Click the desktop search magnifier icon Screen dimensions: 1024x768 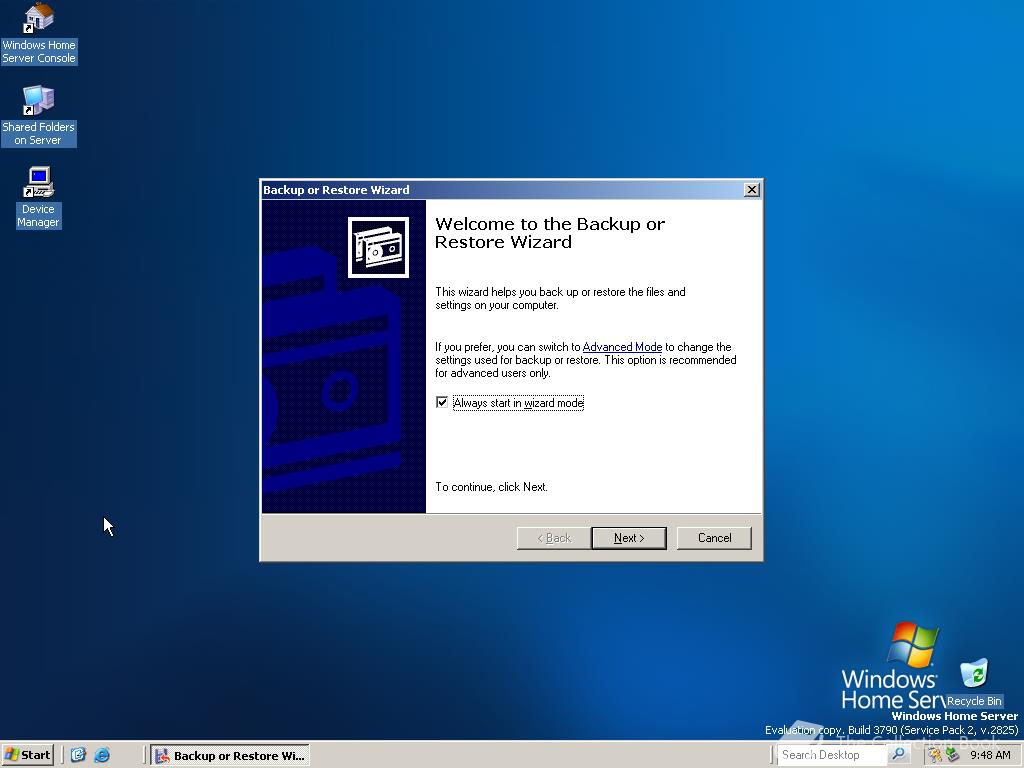tap(899, 755)
